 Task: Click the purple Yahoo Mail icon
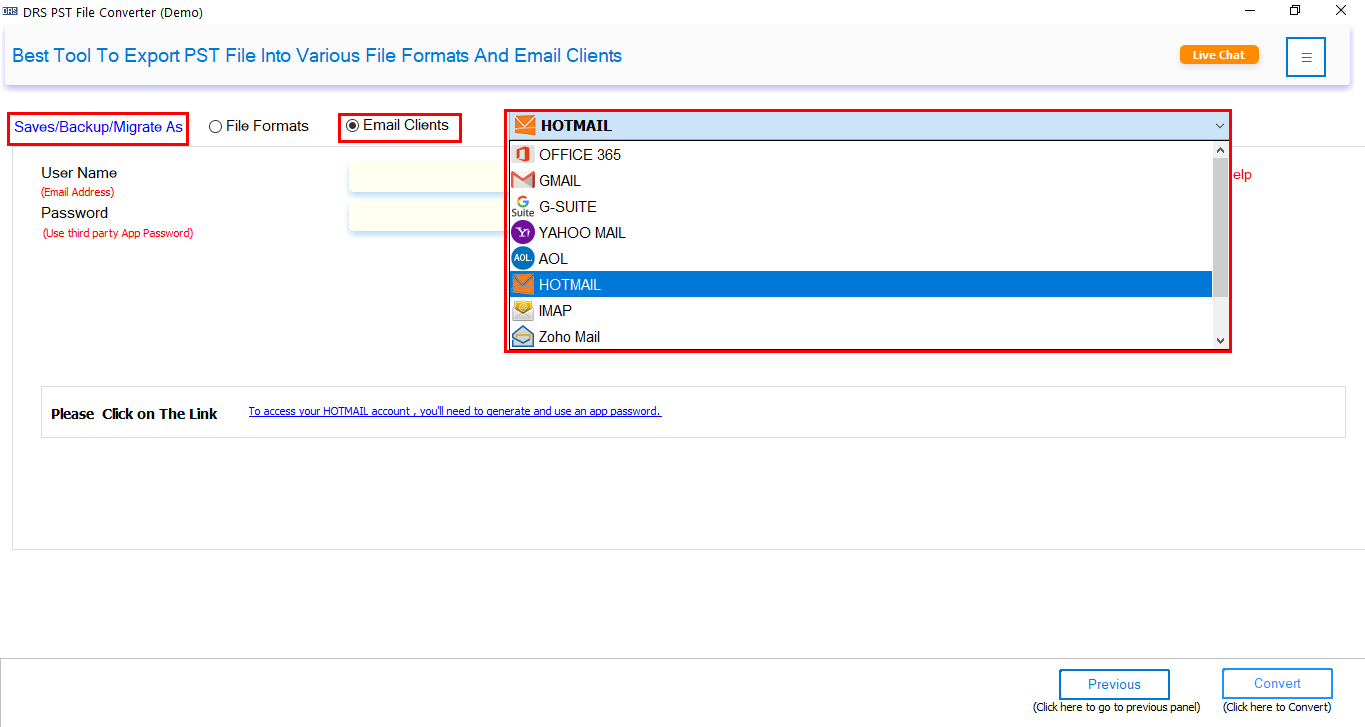pyautogui.click(x=522, y=232)
